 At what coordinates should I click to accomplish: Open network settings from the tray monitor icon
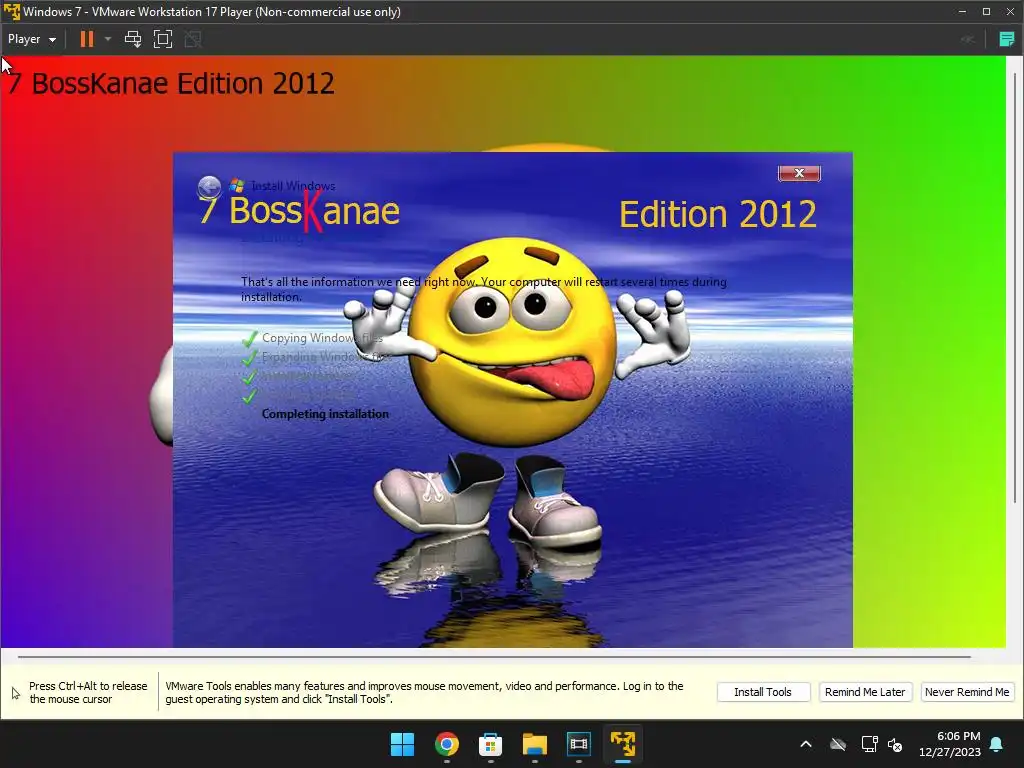[869, 744]
